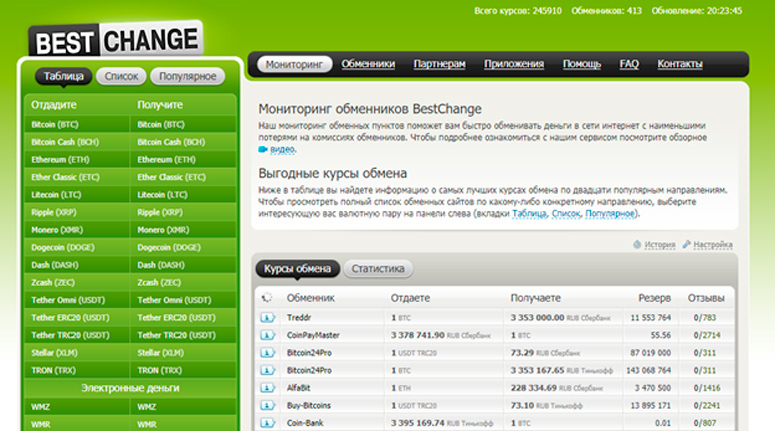Select the Статистика tab
Viewport: 775px width, 431px height.
click(378, 269)
